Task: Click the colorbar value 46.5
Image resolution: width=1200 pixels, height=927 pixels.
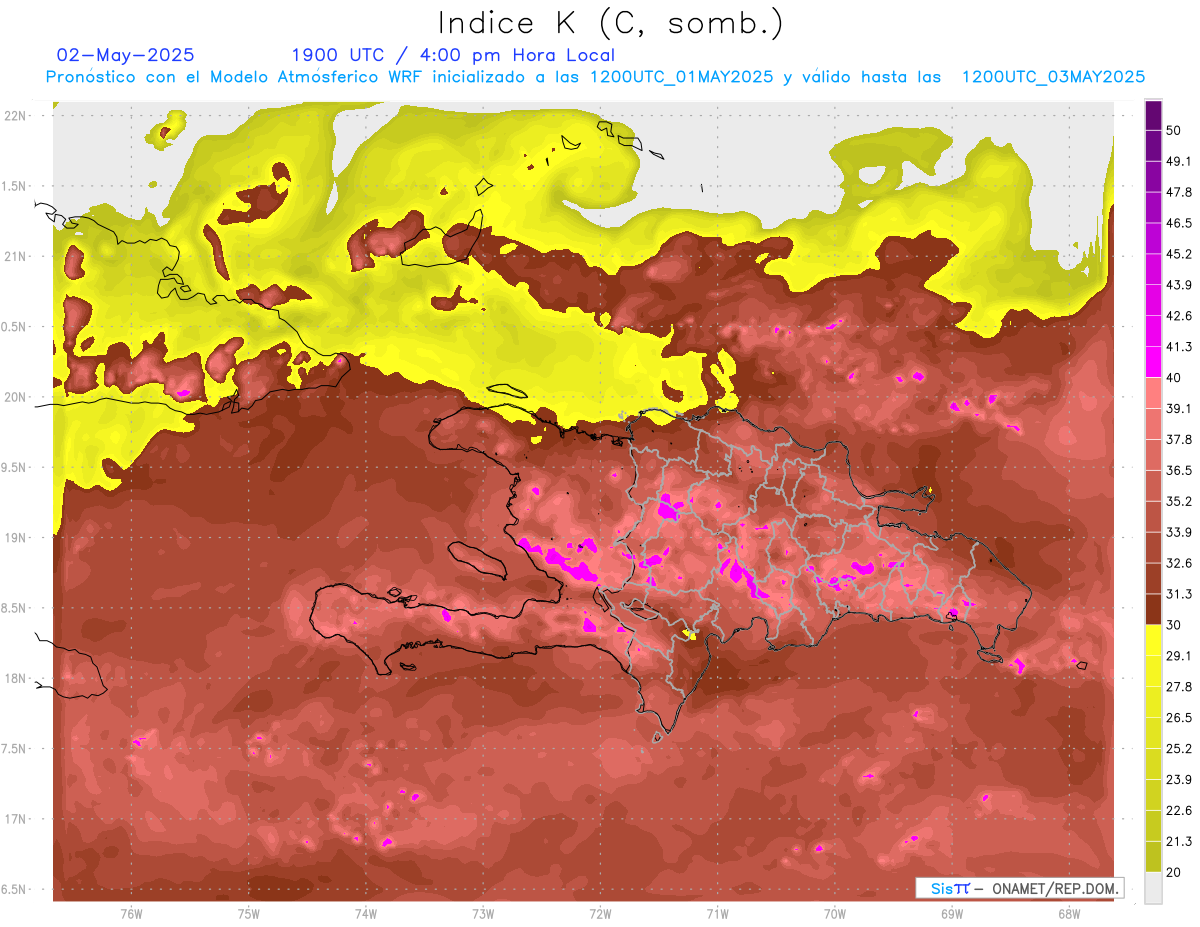Action: pyautogui.click(x=1178, y=223)
